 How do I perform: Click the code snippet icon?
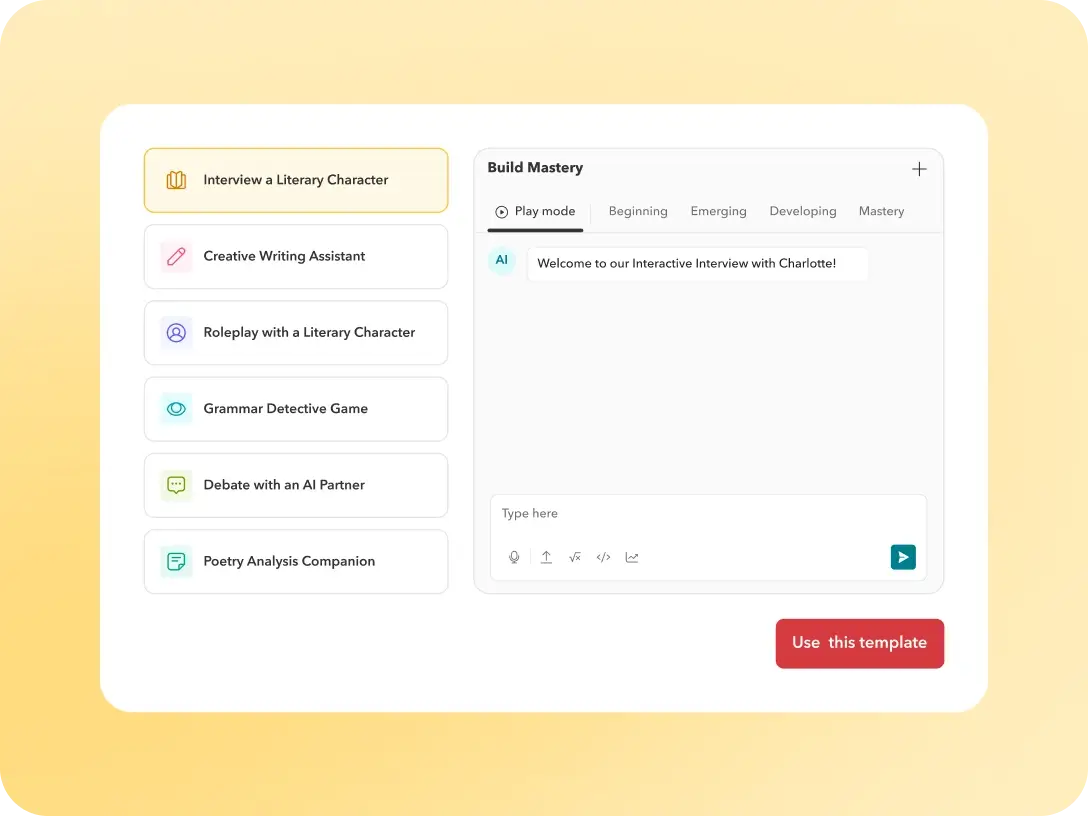603,557
